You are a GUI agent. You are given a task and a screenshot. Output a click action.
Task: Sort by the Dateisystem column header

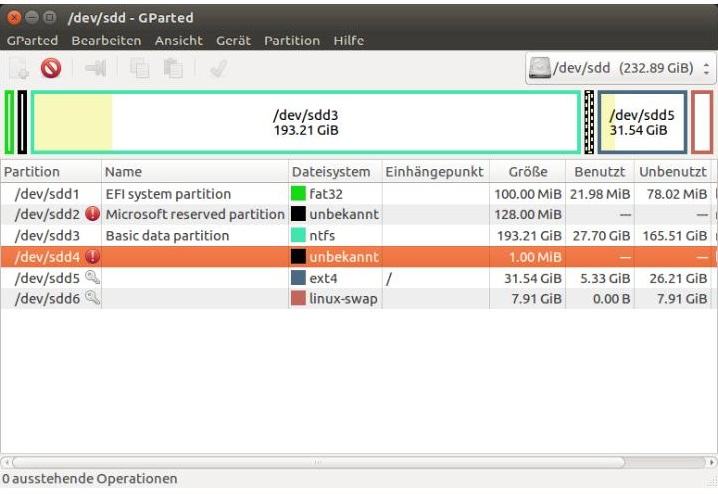pos(335,172)
